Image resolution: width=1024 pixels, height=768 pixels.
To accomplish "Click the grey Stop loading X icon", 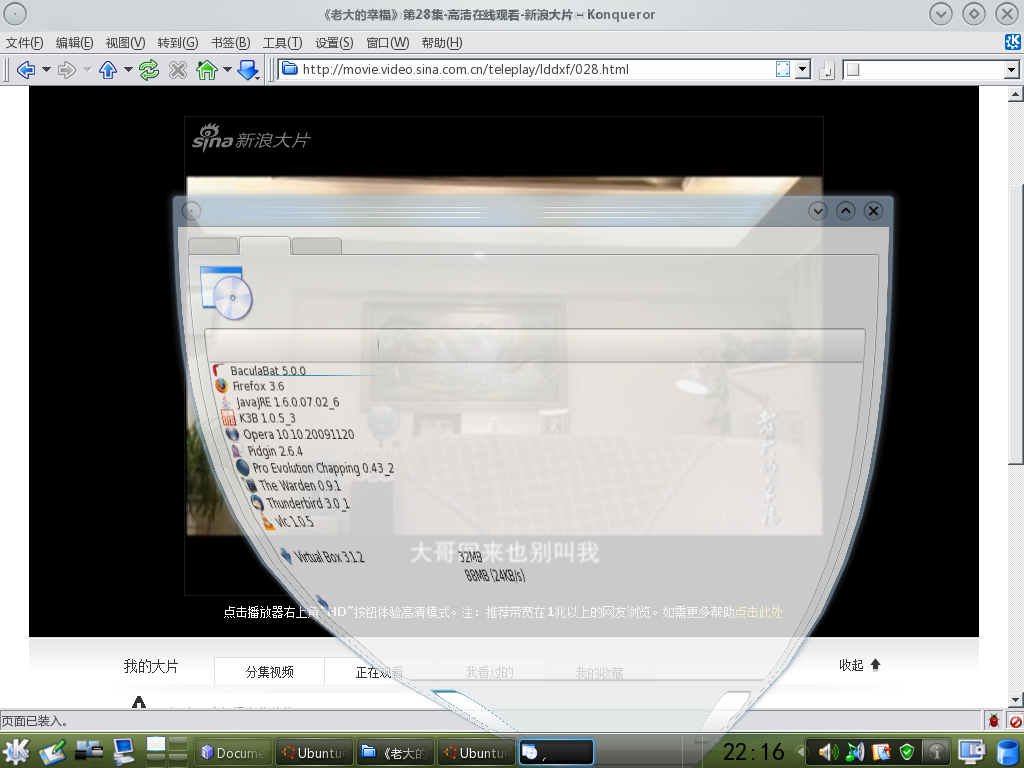I will click(x=178, y=69).
